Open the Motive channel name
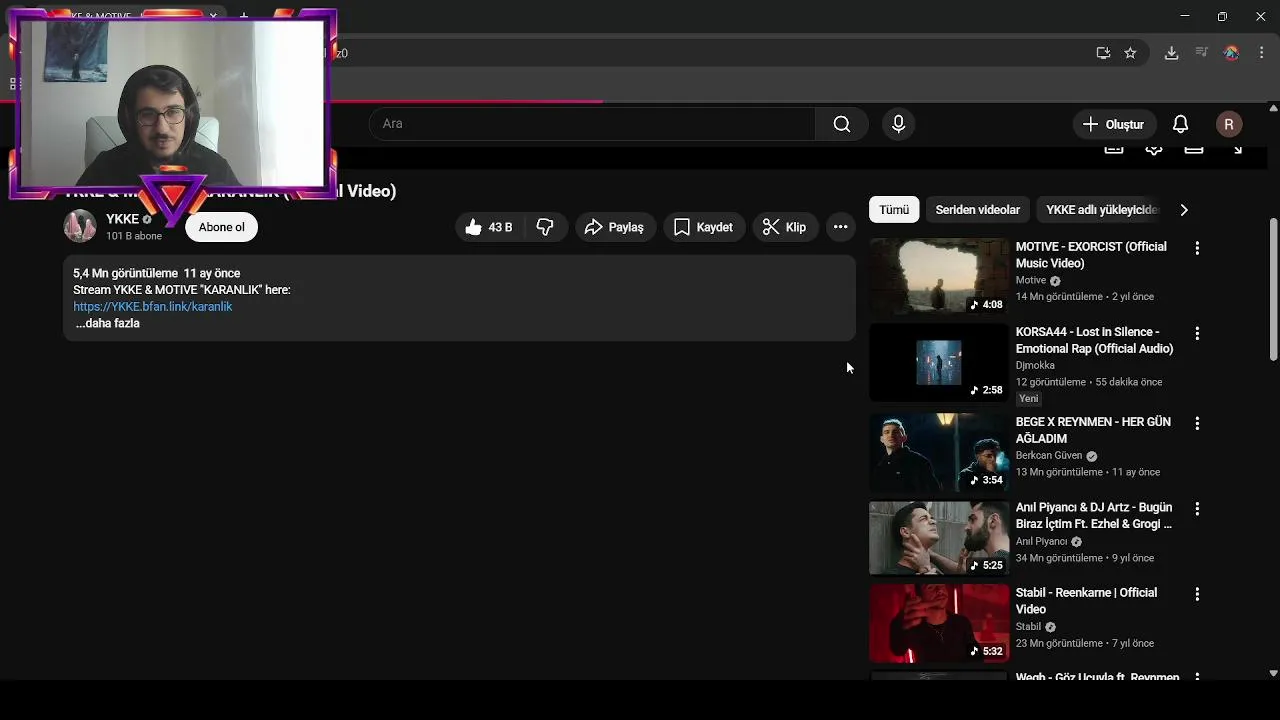Screen dimensions: 1280x720 coord(1030,281)
